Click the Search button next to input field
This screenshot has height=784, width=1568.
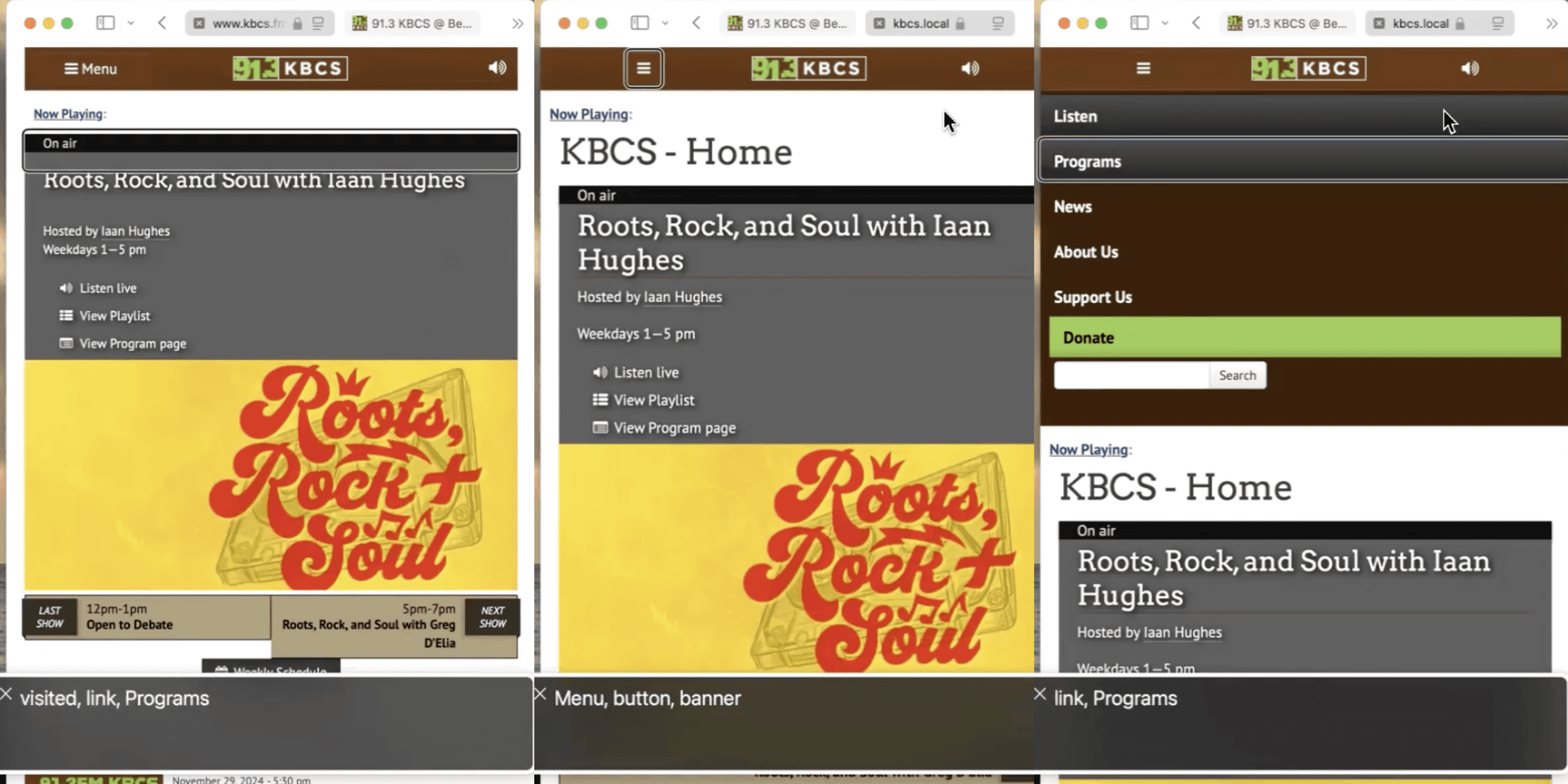pyautogui.click(x=1237, y=375)
